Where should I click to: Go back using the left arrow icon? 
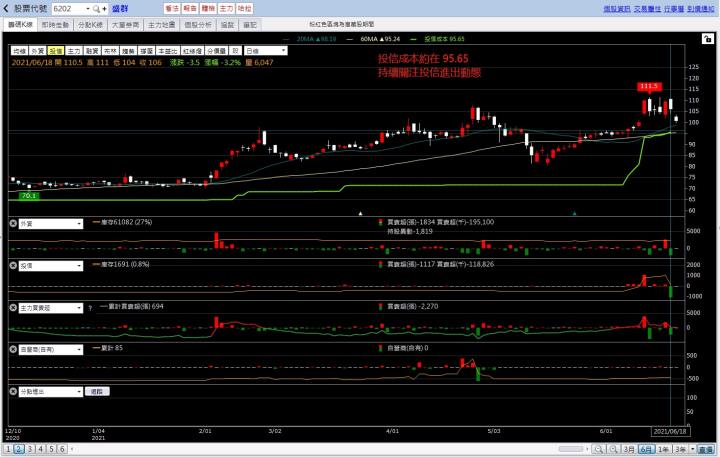[x=6, y=9]
